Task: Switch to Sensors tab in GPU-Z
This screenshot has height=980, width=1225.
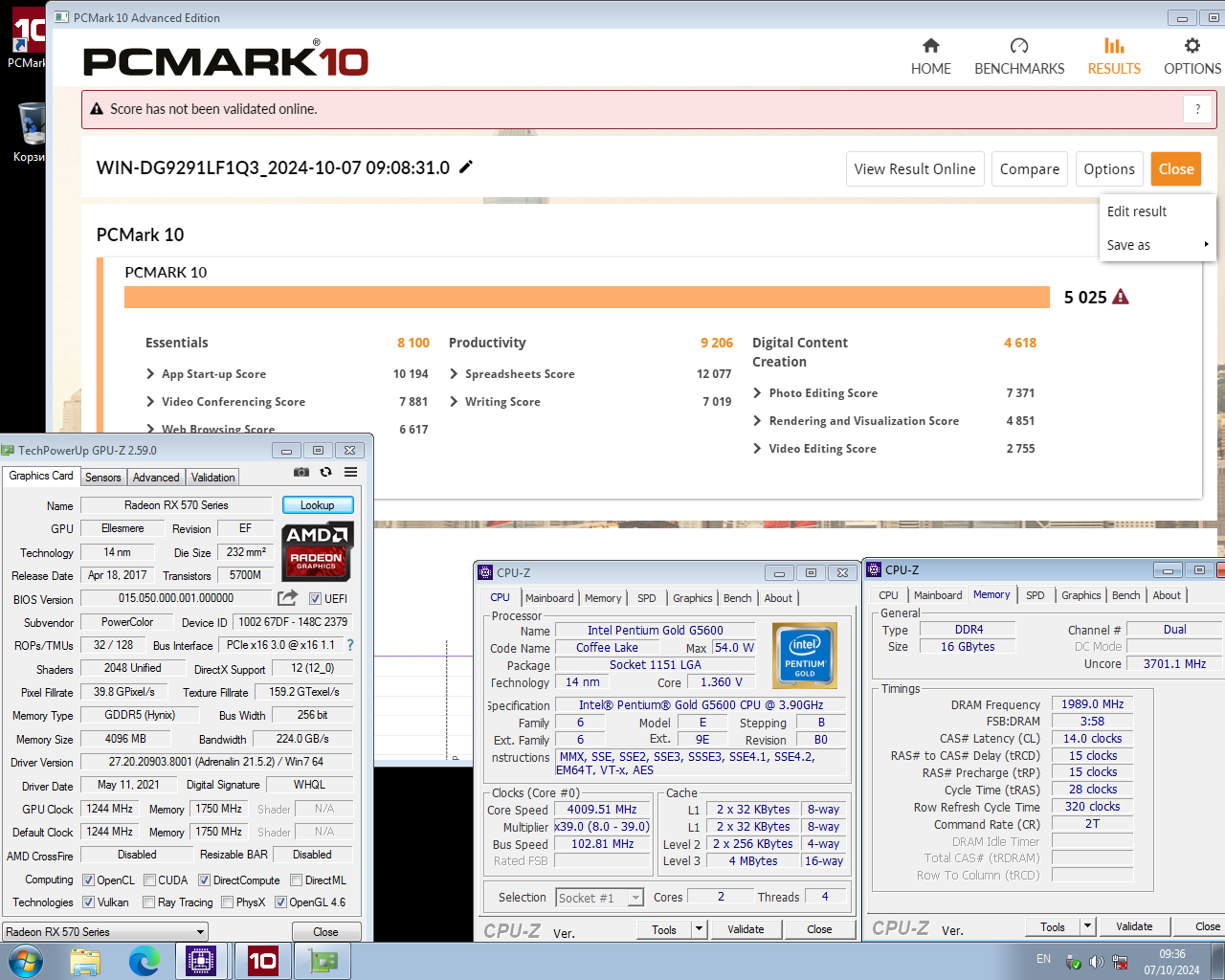Action: pos(103,478)
